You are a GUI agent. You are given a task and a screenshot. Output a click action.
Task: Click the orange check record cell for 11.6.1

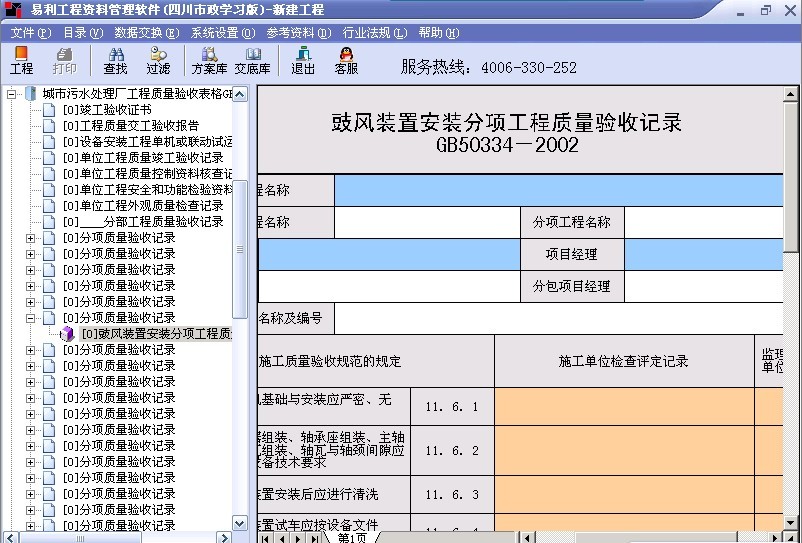pos(624,407)
